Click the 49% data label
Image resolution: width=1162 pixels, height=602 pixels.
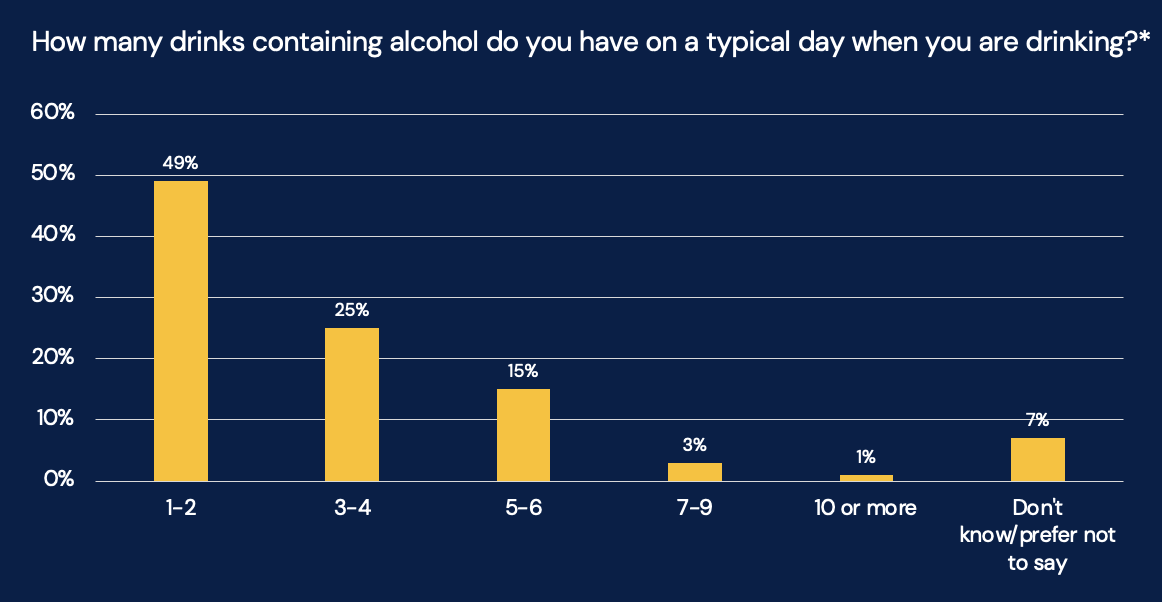[x=181, y=164]
